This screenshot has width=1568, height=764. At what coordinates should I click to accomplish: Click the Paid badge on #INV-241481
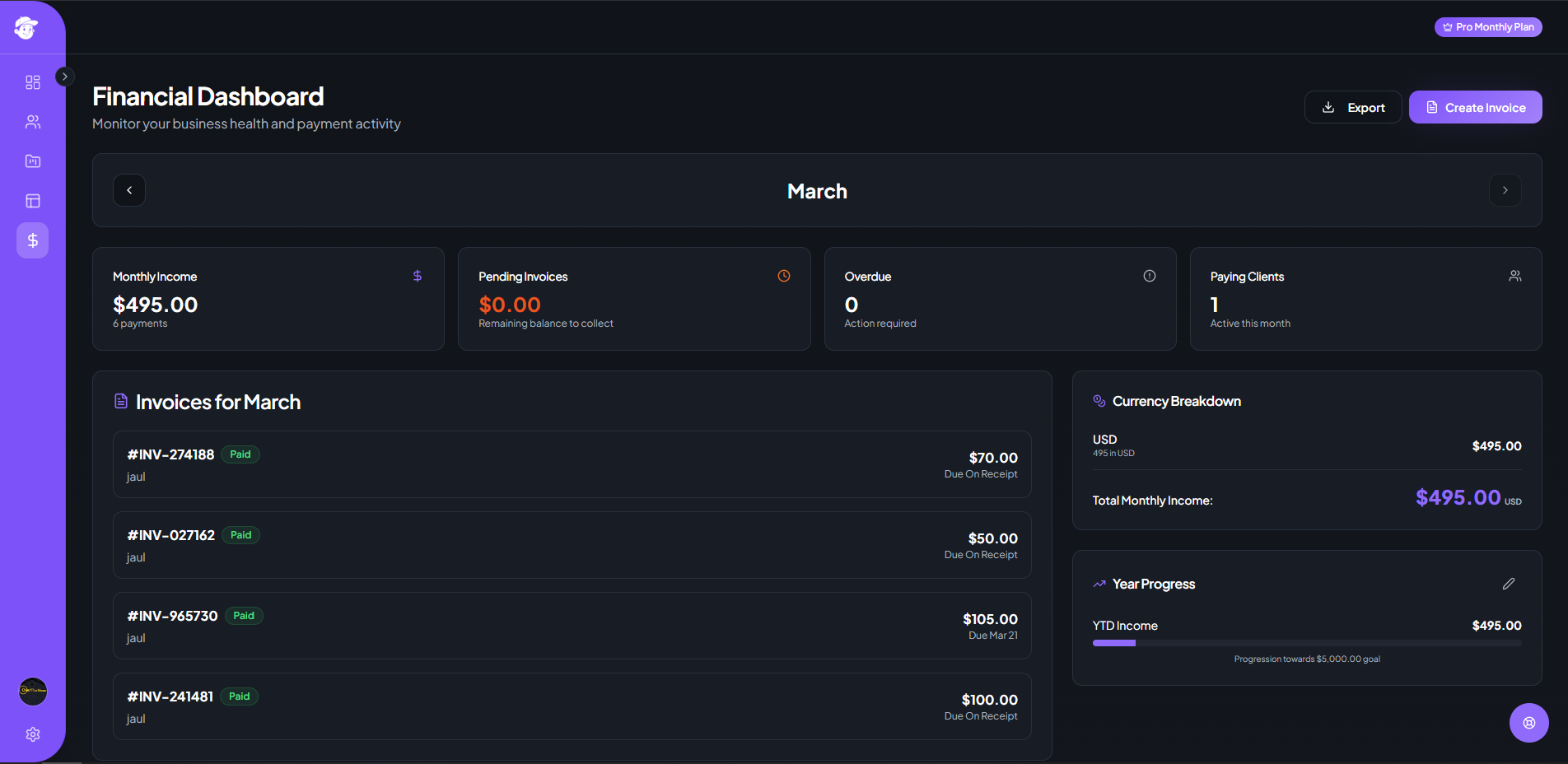240,696
